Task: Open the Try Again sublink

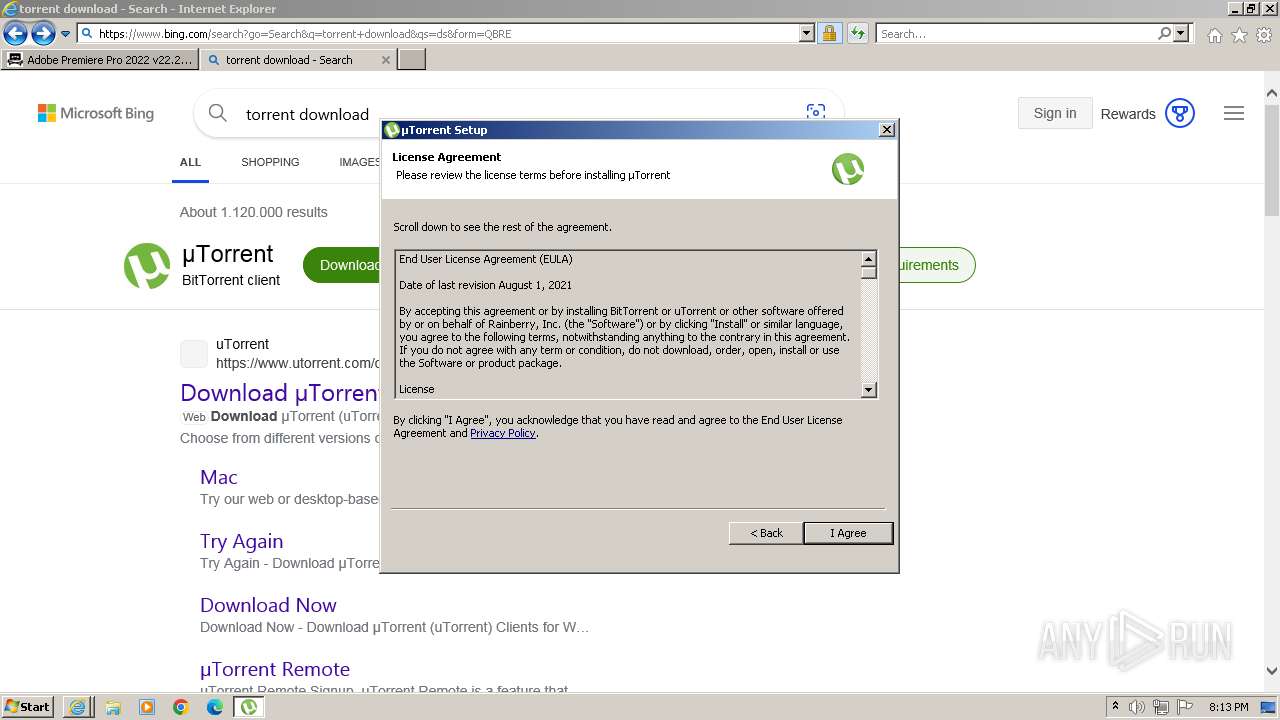Action: point(241,541)
